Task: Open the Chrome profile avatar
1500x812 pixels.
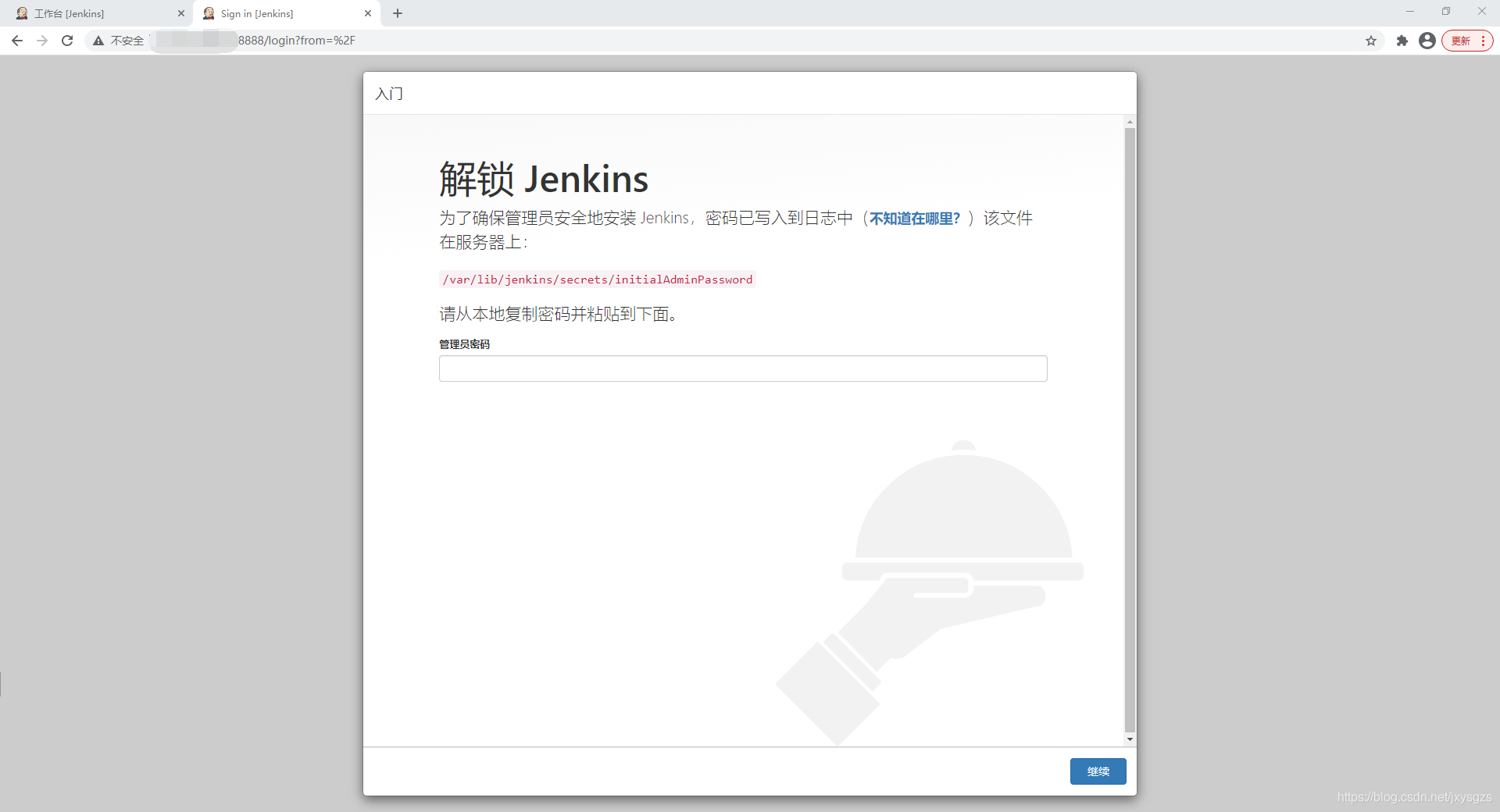Action: click(1427, 41)
